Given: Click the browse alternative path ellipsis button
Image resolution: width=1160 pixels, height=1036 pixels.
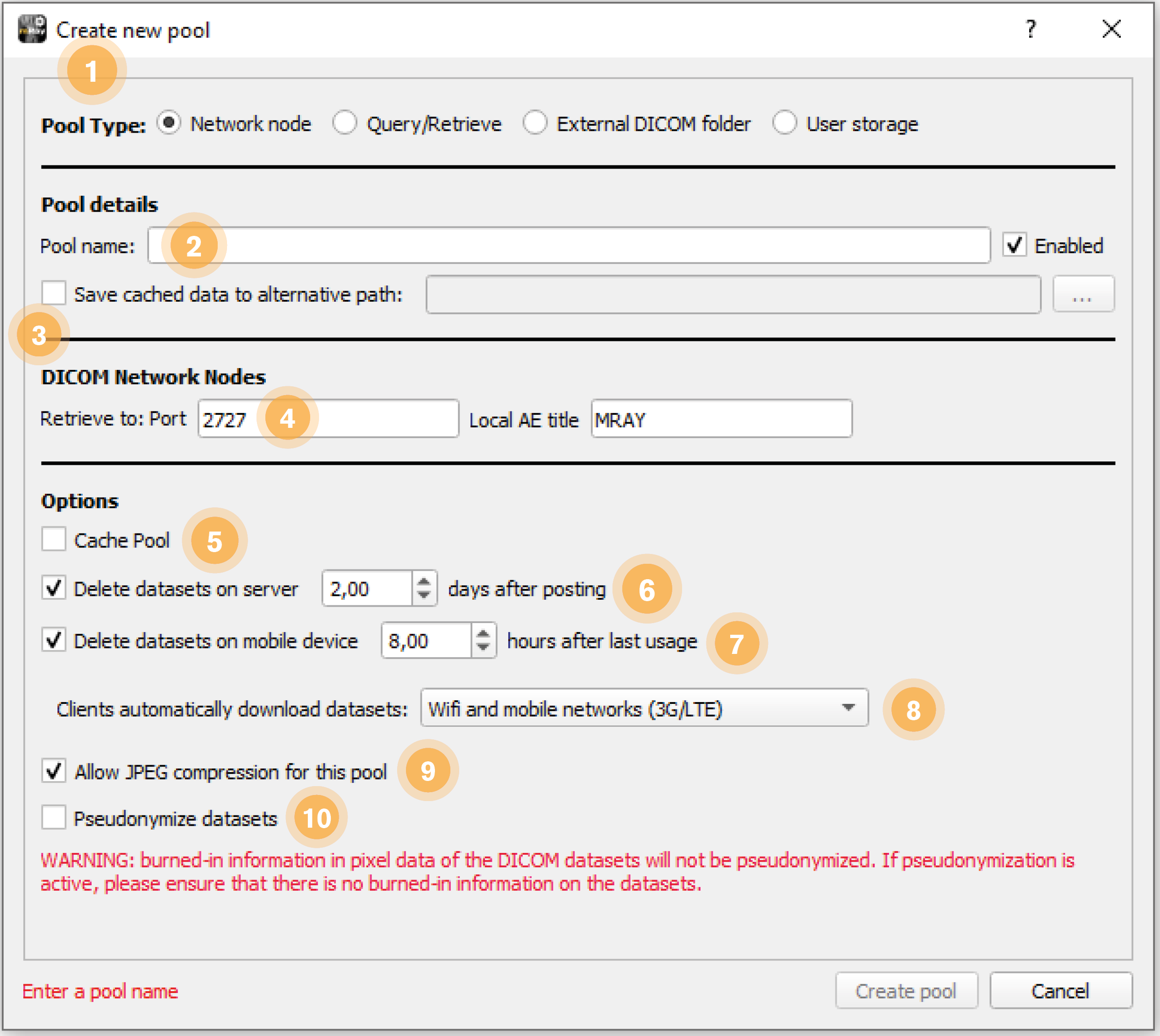Looking at the screenshot, I should pyautogui.click(x=1083, y=294).
